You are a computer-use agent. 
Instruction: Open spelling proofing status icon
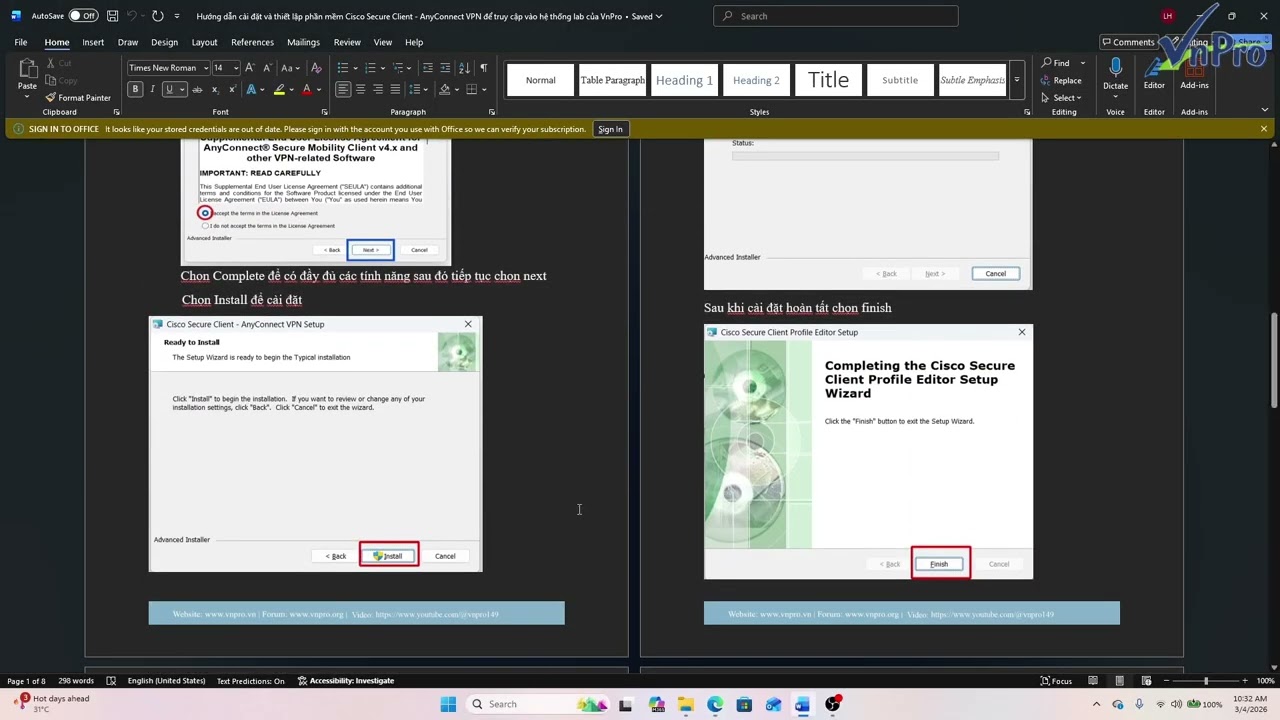click(x=111, y=681)
